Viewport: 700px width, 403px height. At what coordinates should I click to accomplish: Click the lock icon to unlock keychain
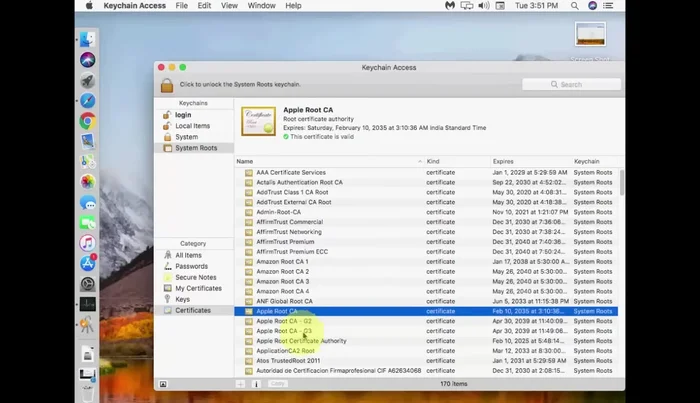(x=167, y=85)
